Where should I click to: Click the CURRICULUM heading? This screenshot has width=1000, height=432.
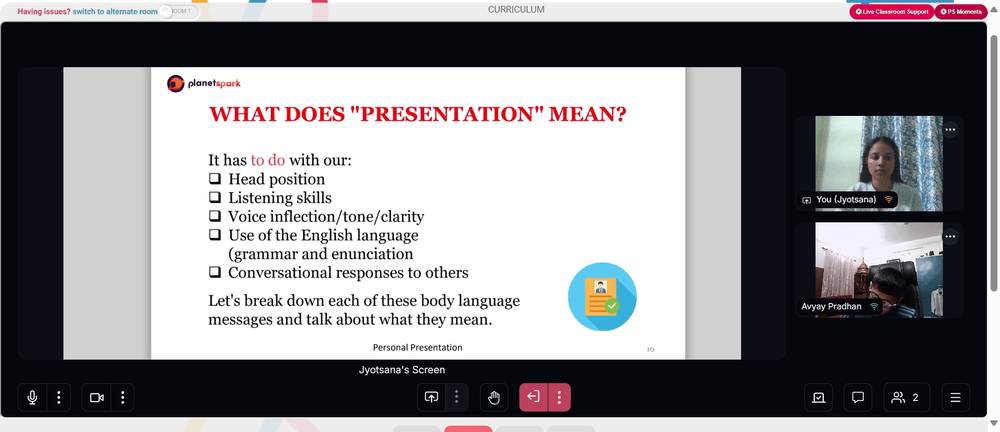click(516, 10)
